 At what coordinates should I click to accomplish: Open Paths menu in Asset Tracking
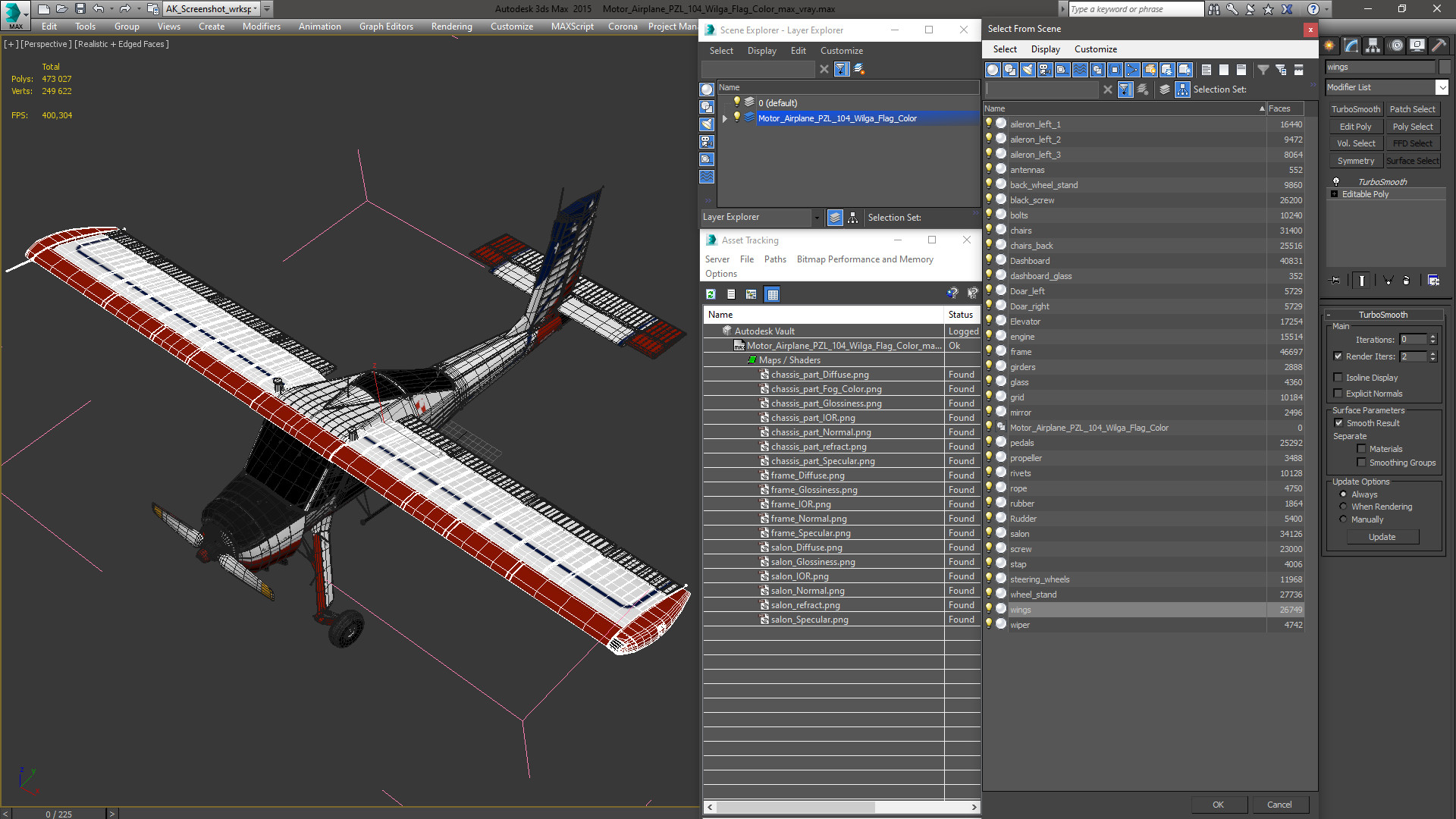(775, 259)
